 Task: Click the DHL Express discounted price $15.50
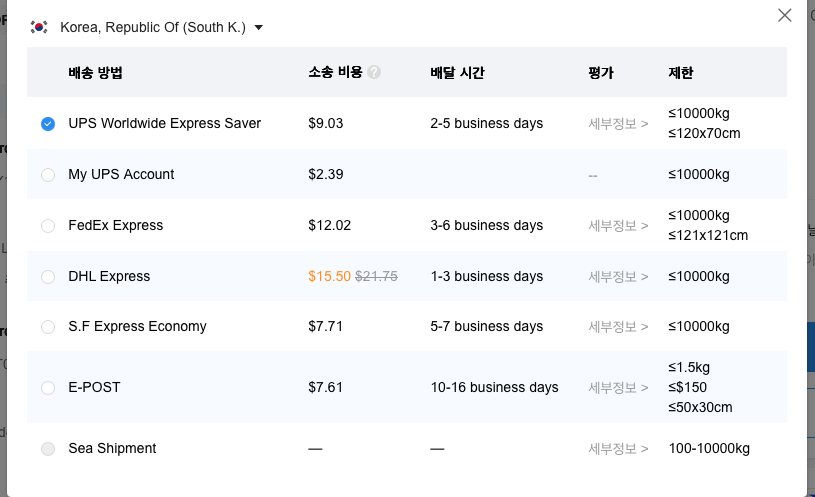click(329, 277)
